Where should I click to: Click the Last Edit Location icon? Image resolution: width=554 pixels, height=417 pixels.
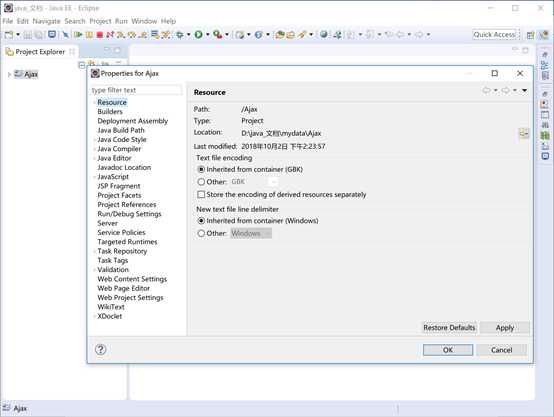[x=389, y=35]
